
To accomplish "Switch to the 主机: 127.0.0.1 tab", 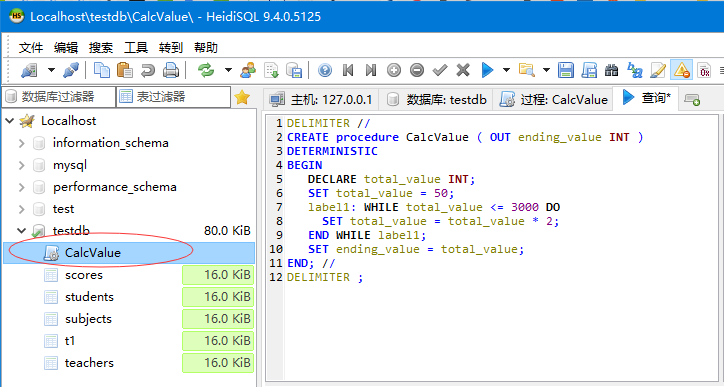I will click(x=321, y=99).
